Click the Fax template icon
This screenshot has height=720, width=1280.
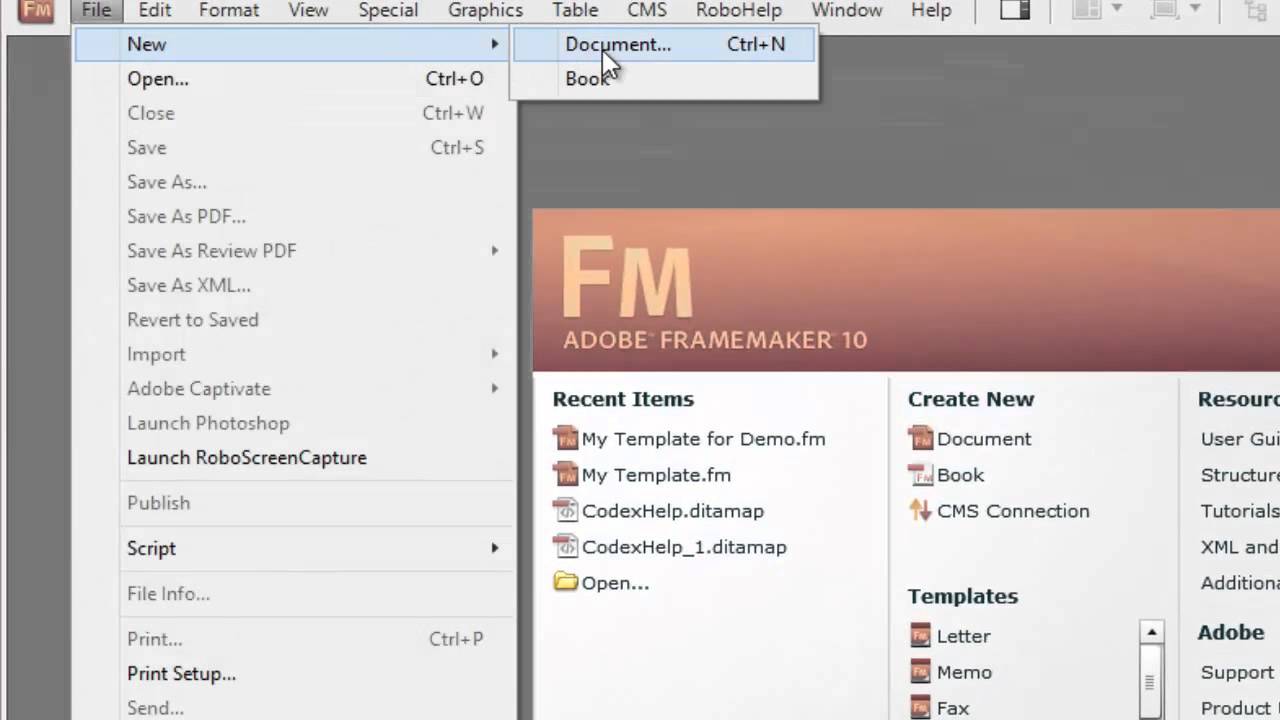(920, 707)
